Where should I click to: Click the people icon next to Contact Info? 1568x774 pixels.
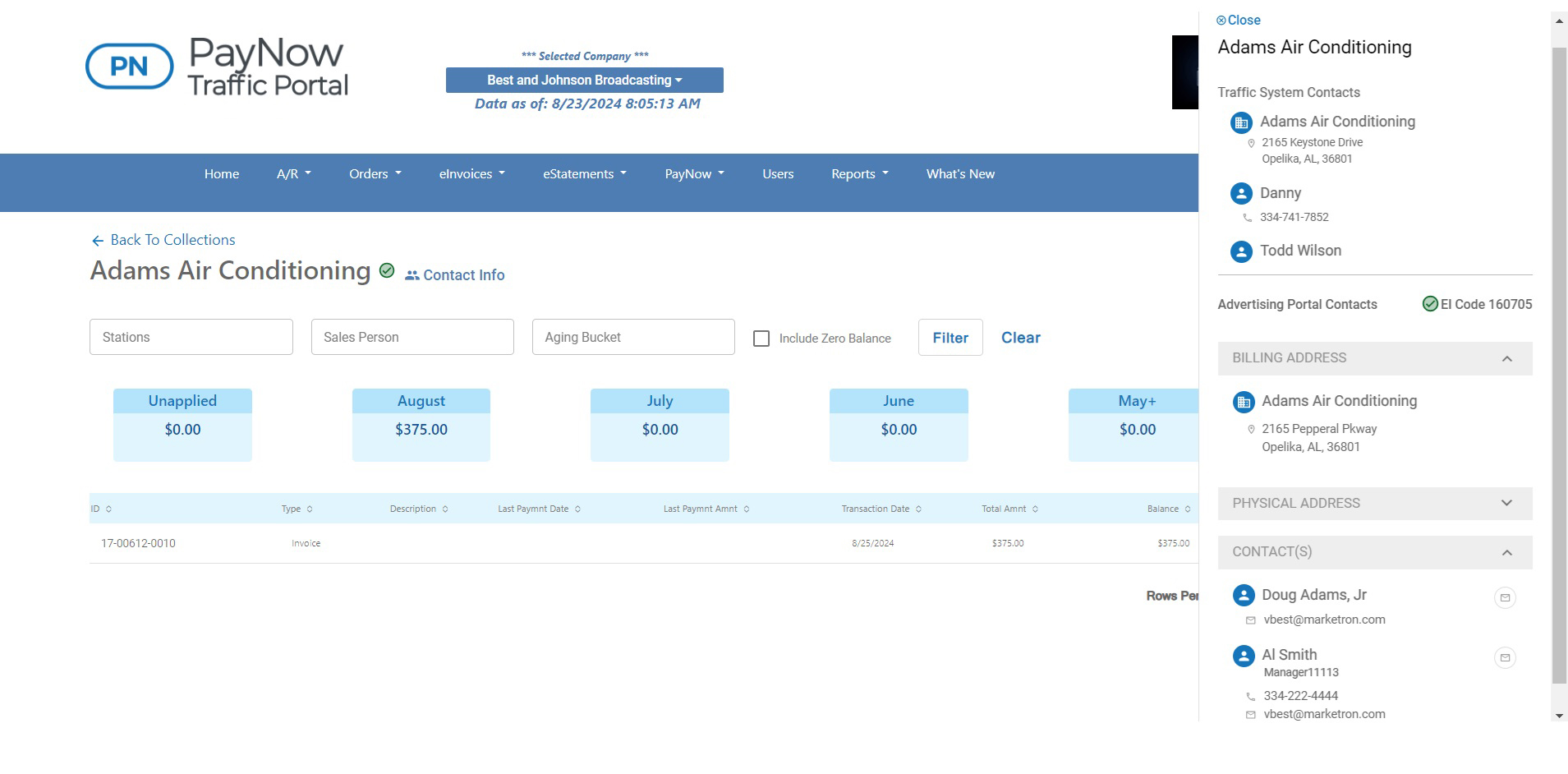click(412, 275)
